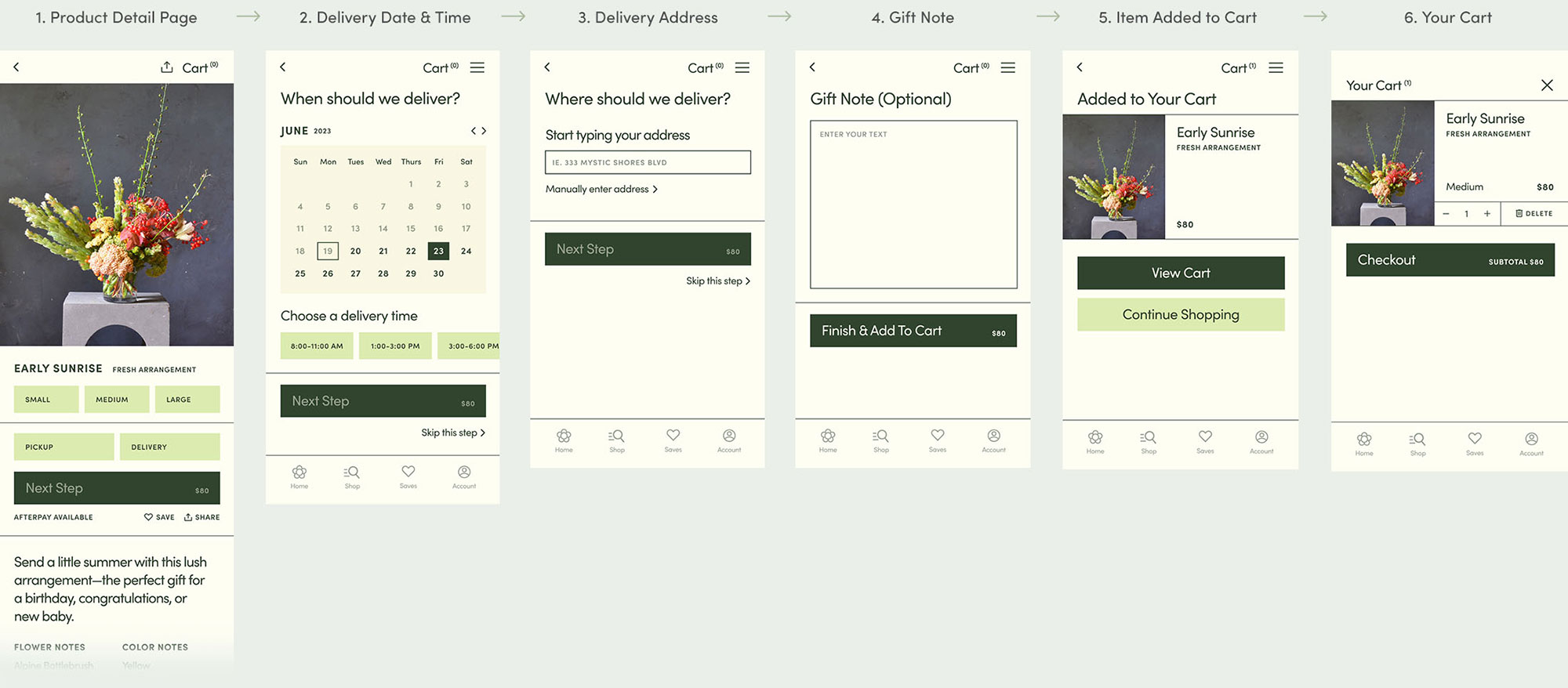
Task: Share the Early Sunrise arrangement
Action: [x=201, y=517]
